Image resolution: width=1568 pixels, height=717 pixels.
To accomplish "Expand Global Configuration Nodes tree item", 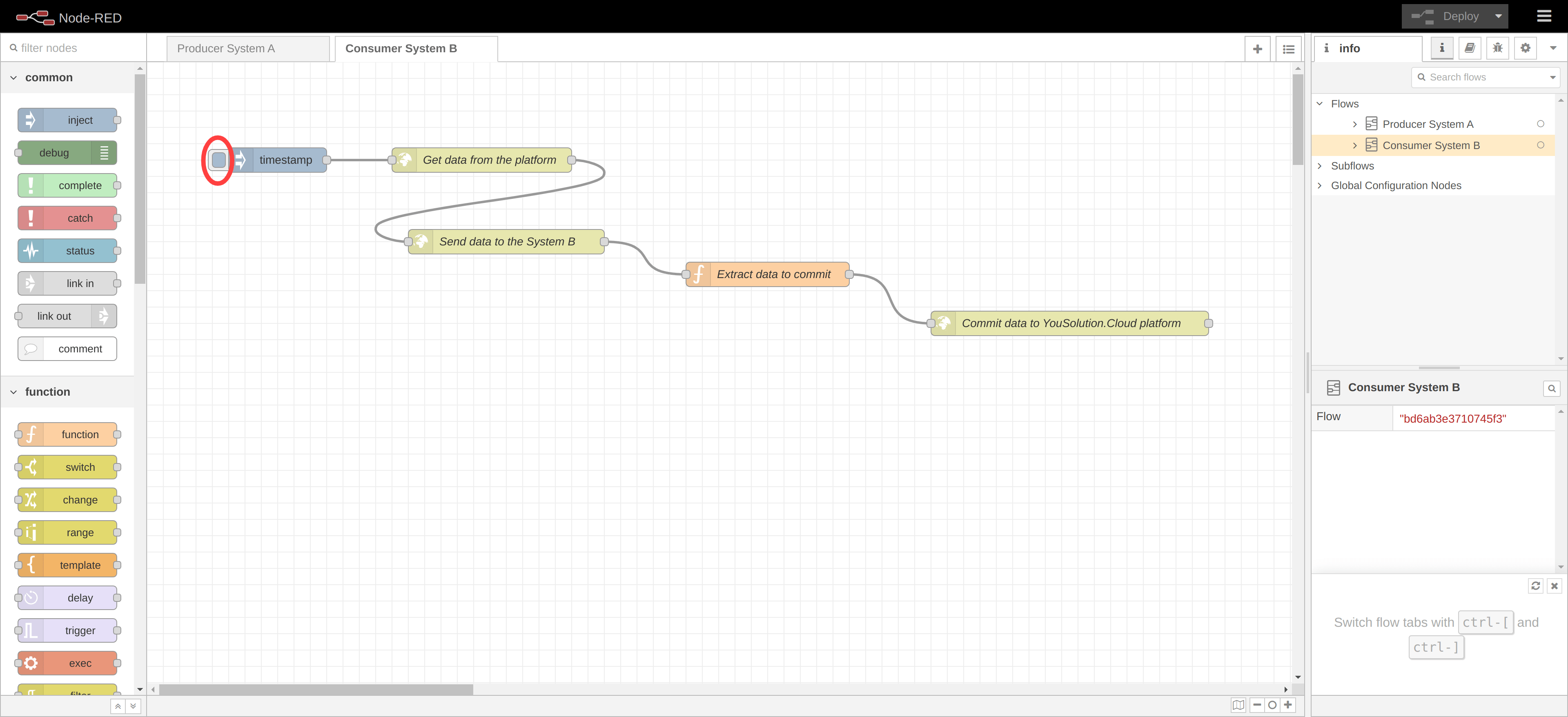I will coord(1319,186).
